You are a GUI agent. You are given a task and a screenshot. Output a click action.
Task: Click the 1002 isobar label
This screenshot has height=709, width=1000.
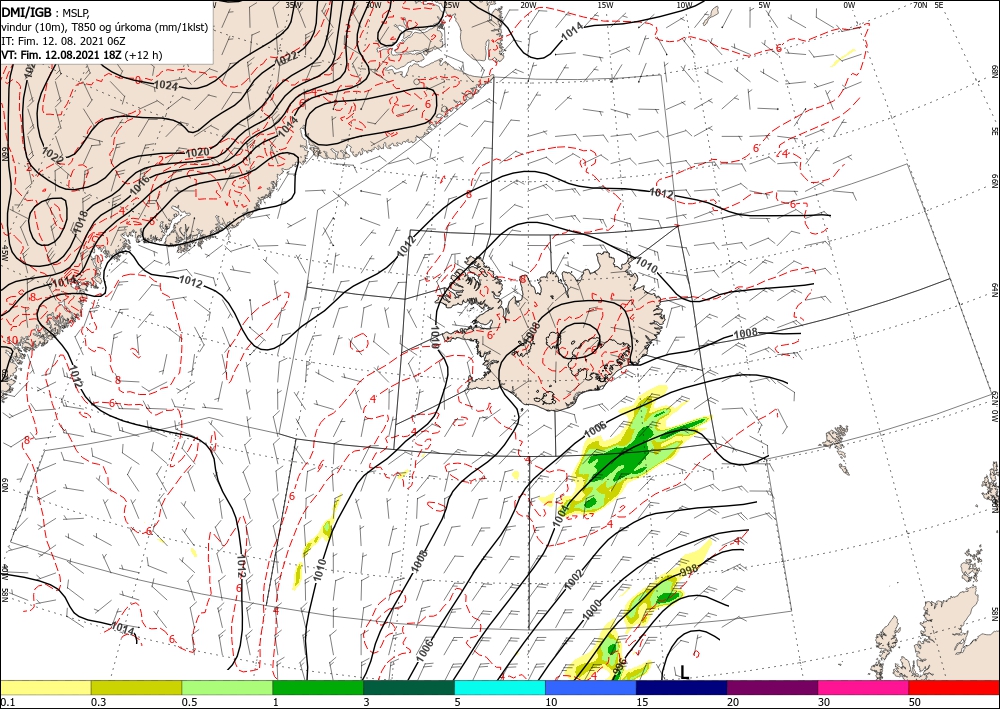(x=574, y=578)
